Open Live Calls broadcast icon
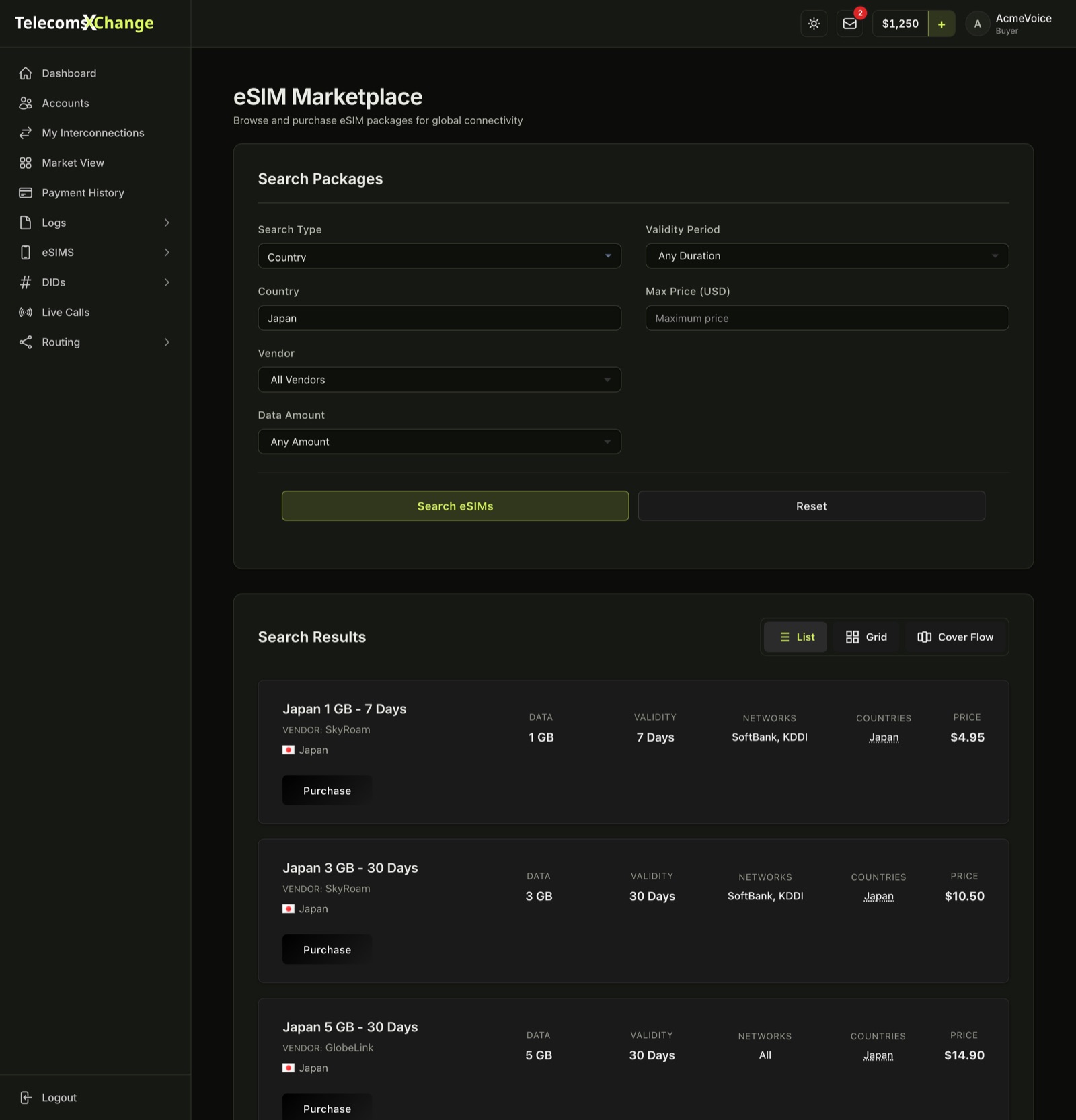 [x=26, y=312]
